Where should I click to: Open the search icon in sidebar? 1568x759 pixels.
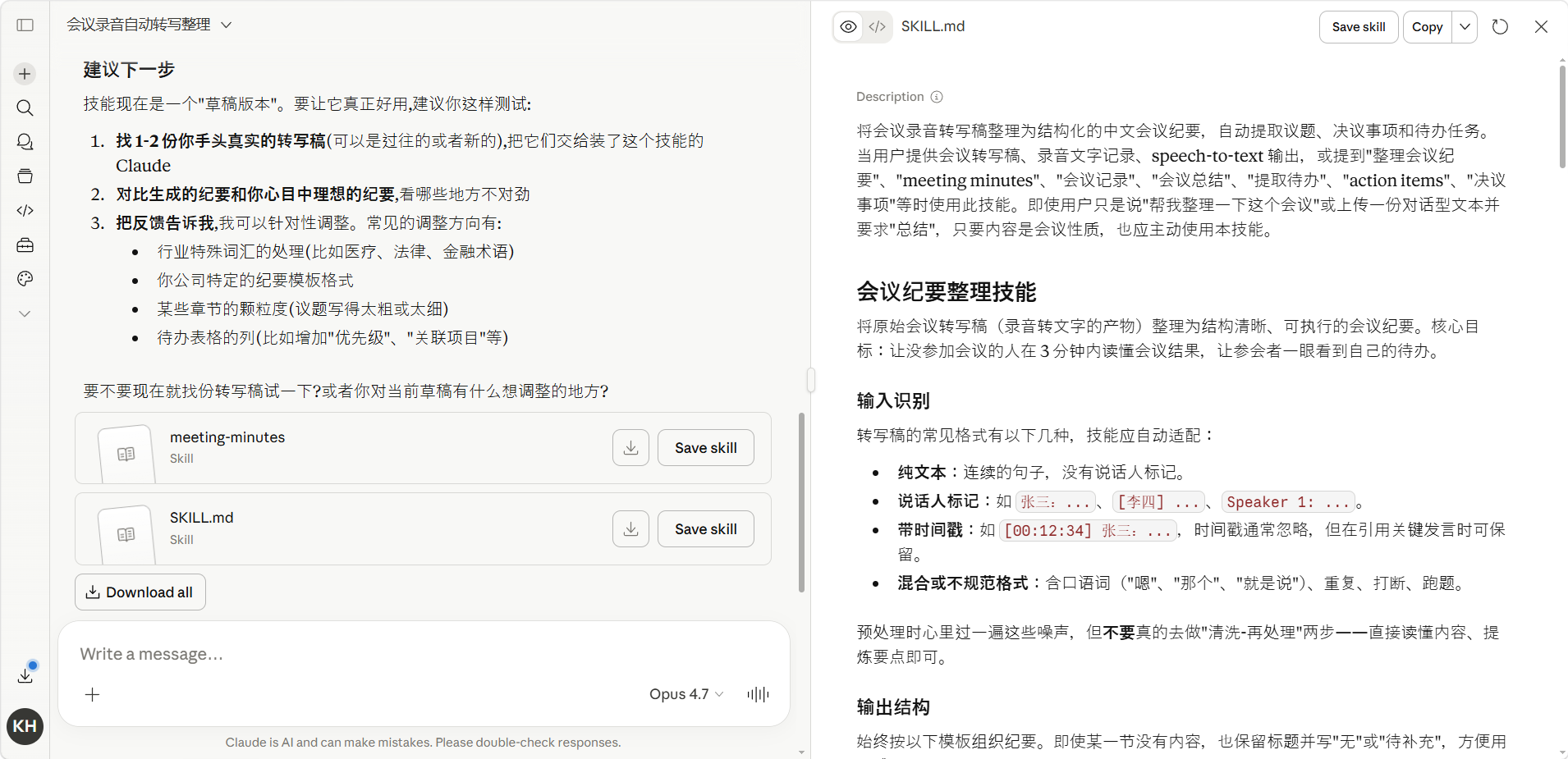pos(25,107)
